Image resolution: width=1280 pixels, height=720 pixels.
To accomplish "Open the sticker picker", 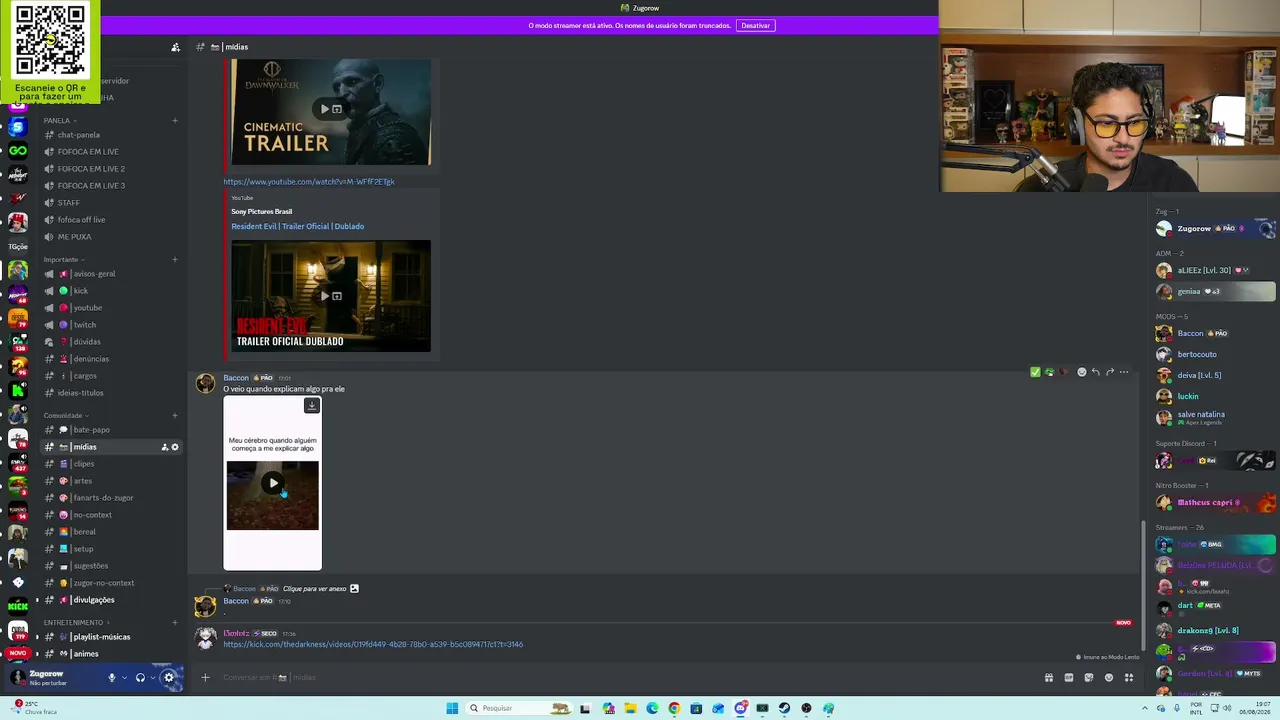I will click(1089, 678).
